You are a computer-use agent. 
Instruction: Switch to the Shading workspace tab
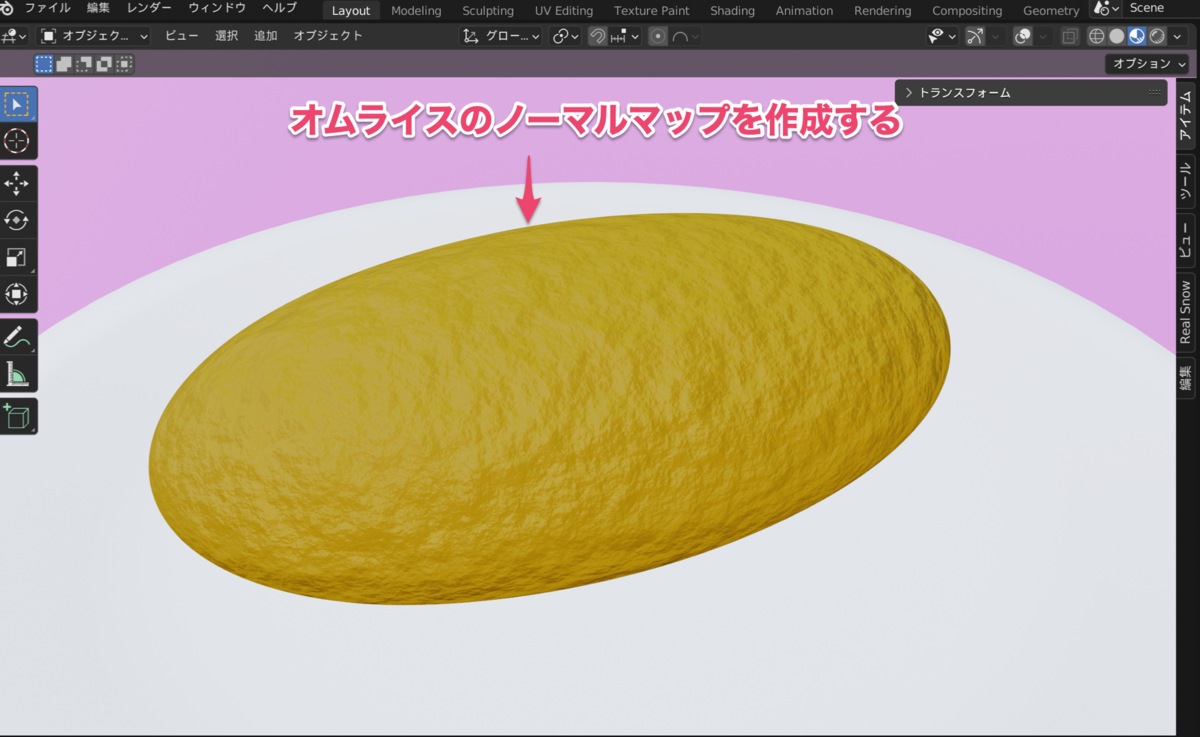tap(733, 11)
